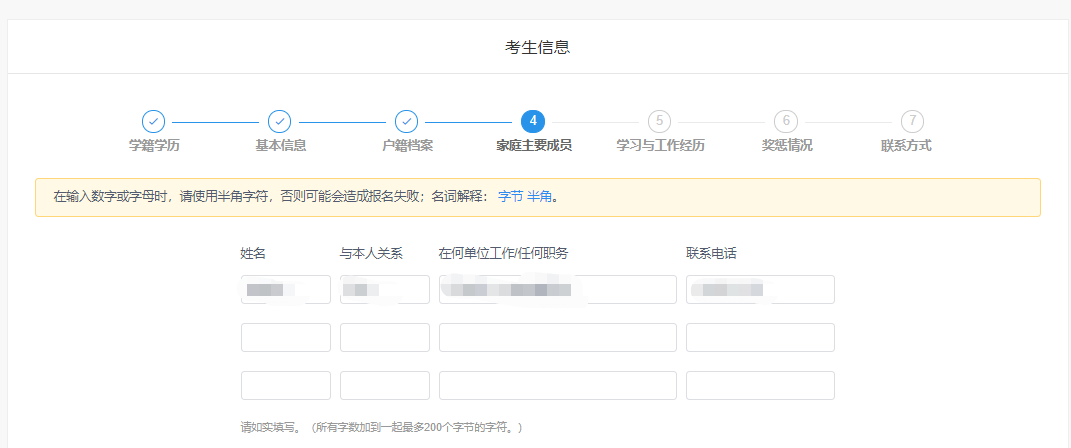
Task: Jump to 学习与工作经历 step label
Action: [660, 146]
